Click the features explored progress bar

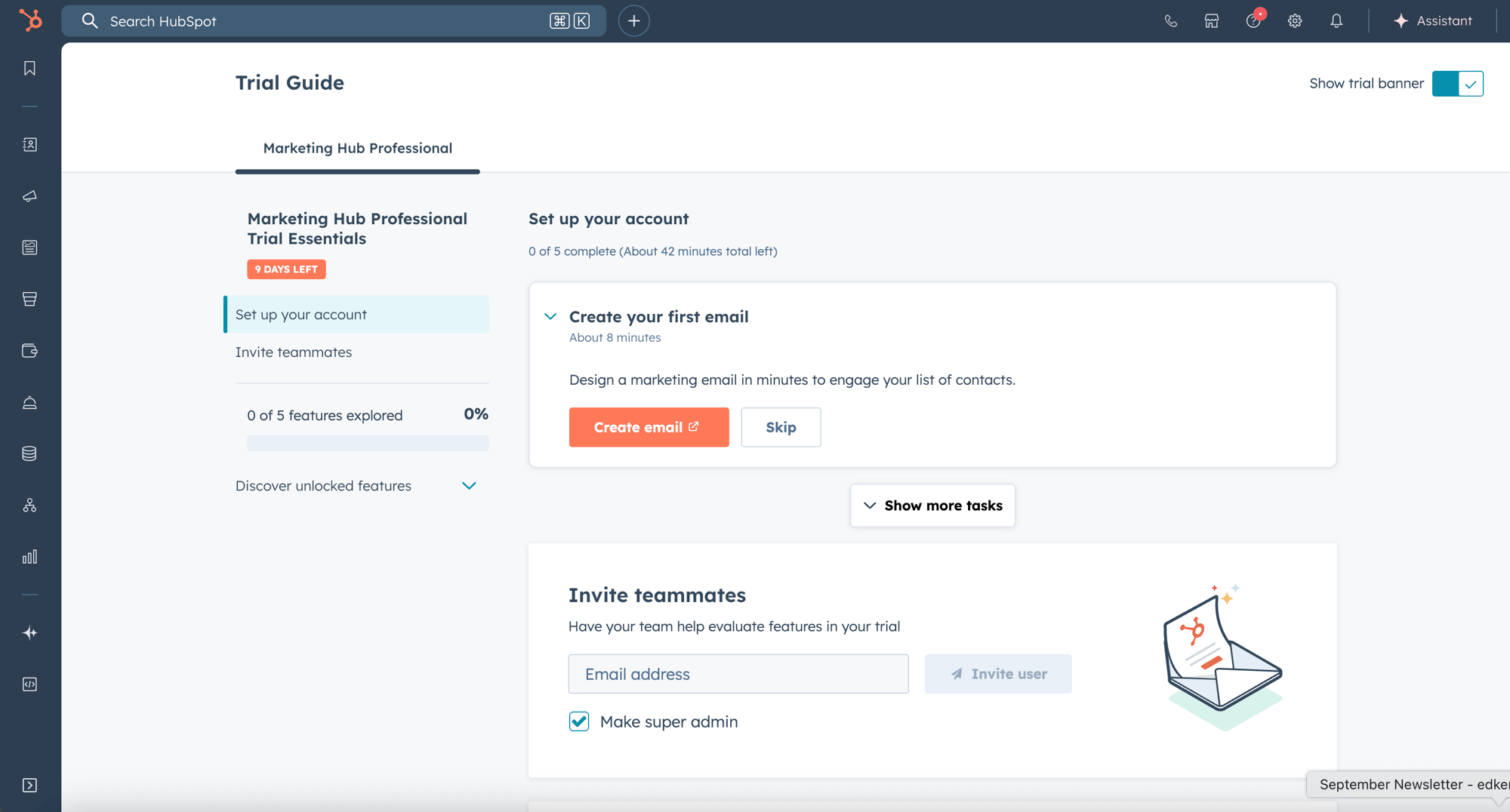tap(368, 443)
